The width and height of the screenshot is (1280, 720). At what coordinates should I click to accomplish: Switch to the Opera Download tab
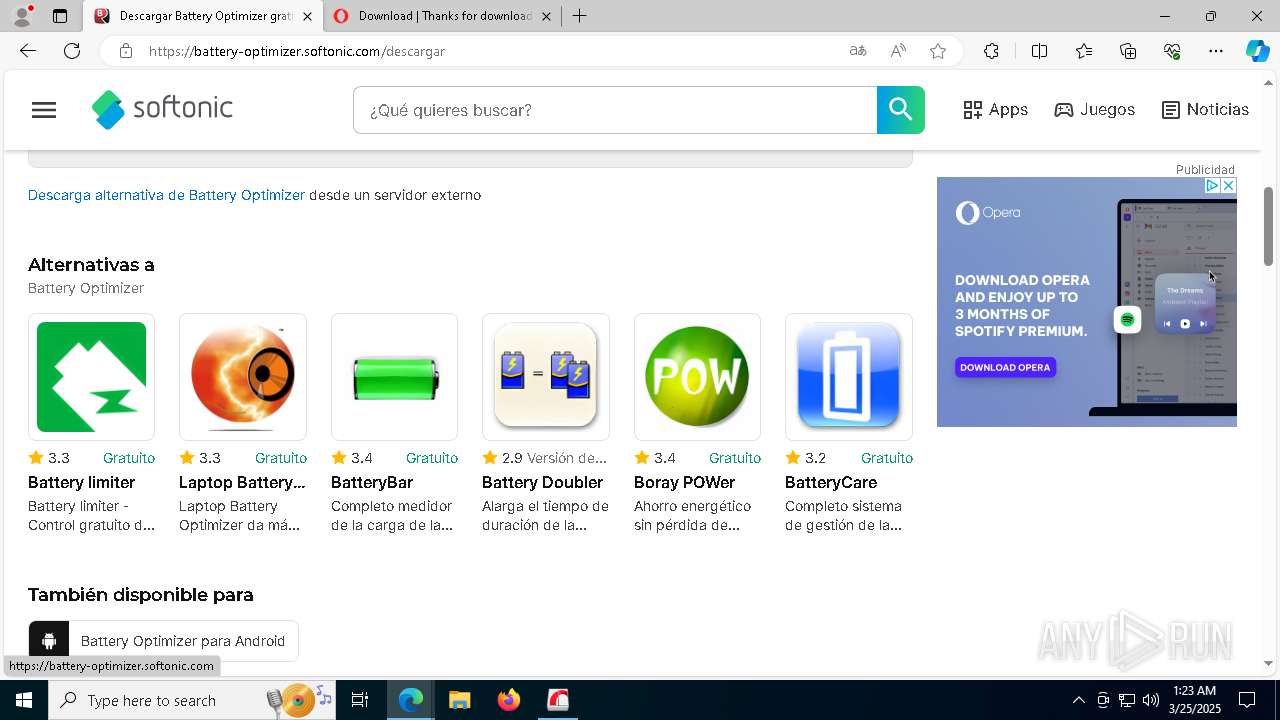tap(441, 16)
